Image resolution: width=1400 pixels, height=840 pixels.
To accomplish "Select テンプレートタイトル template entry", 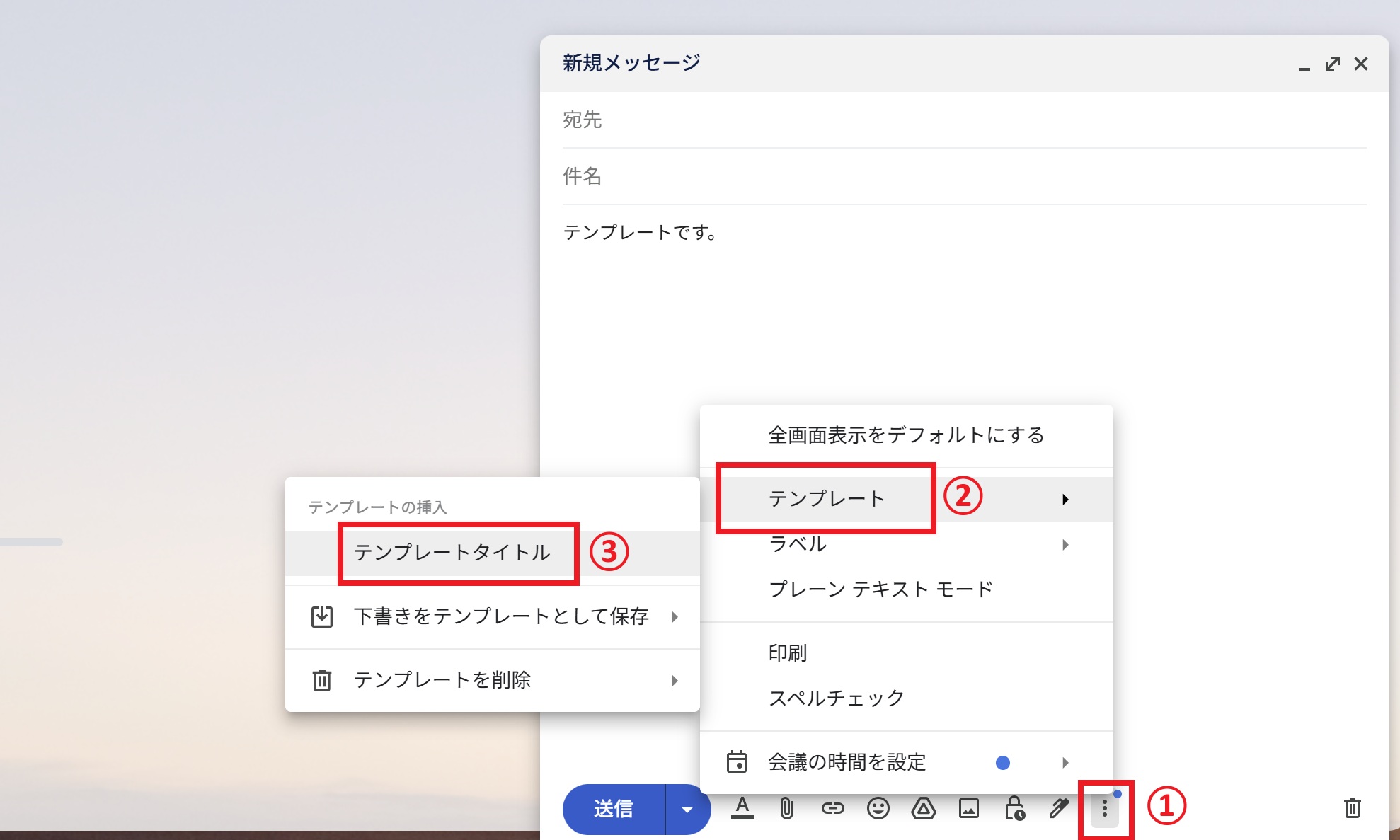I will (x=452, y=553).
